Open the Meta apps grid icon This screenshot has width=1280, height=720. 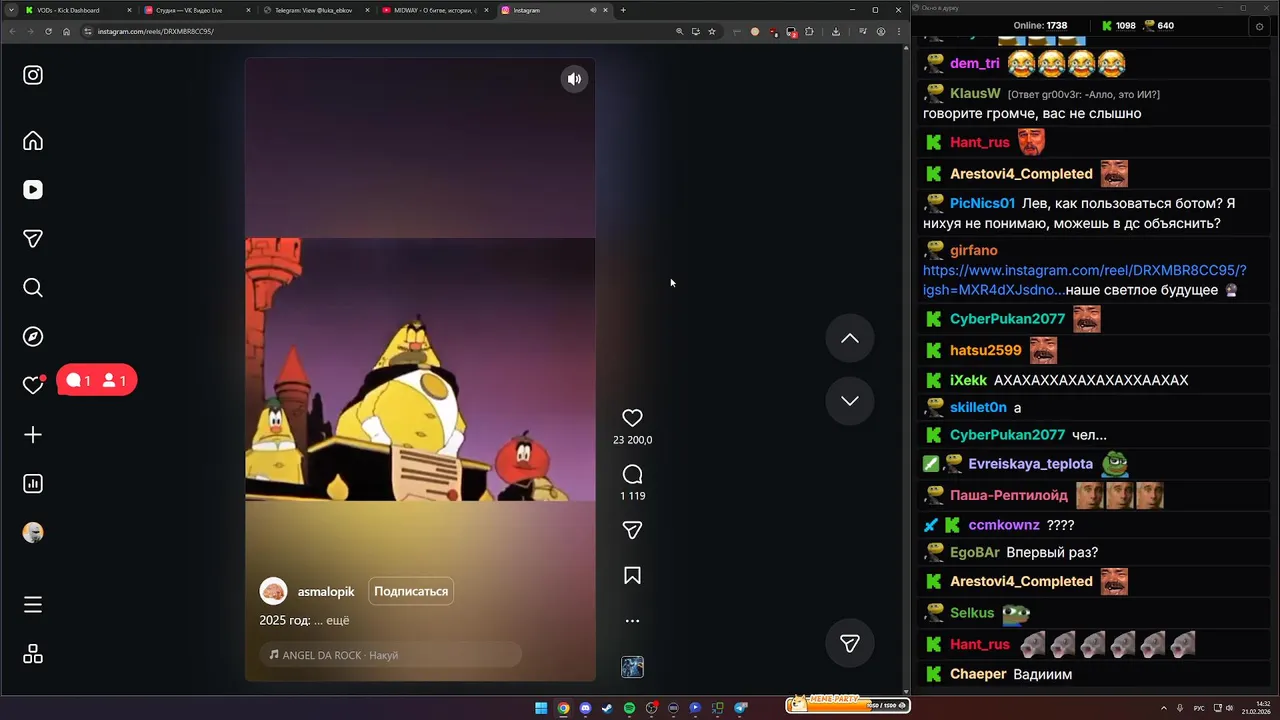(x=33, y=654)
